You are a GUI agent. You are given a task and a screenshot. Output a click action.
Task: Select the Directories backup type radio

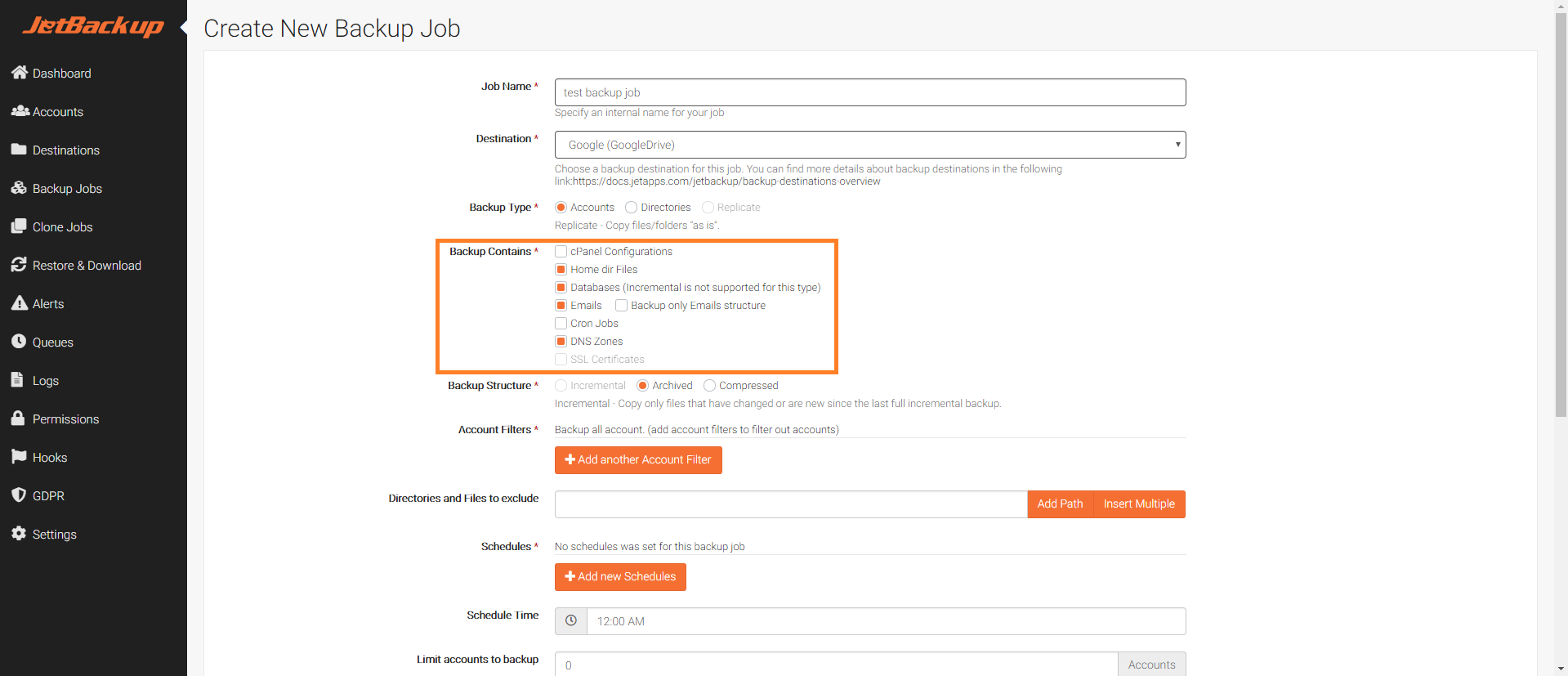631,208
